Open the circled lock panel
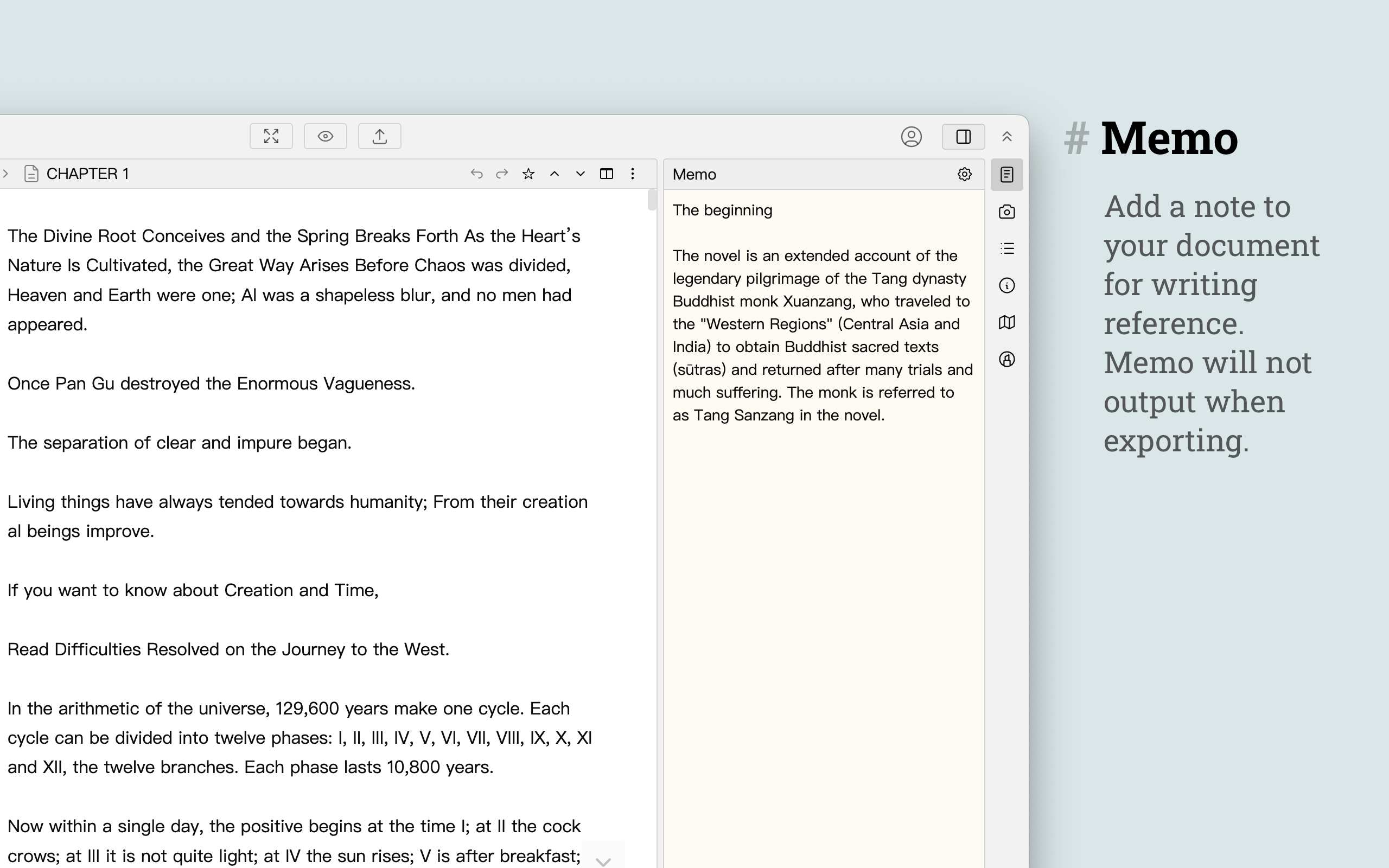The image size is (1389, 868). pyautogui.click(x=1006, y=359)
